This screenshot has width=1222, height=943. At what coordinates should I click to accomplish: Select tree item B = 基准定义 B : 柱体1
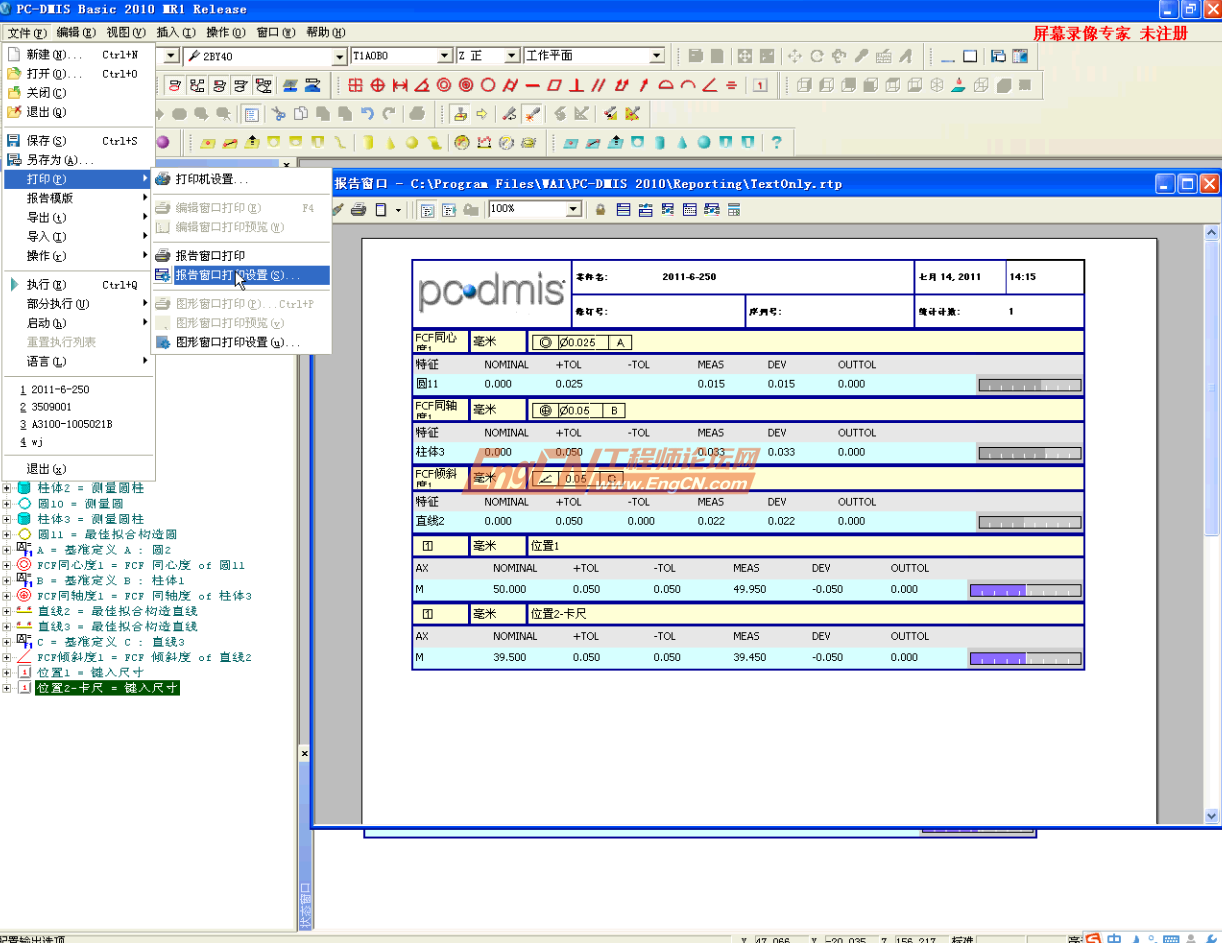[x=111, y=580]
